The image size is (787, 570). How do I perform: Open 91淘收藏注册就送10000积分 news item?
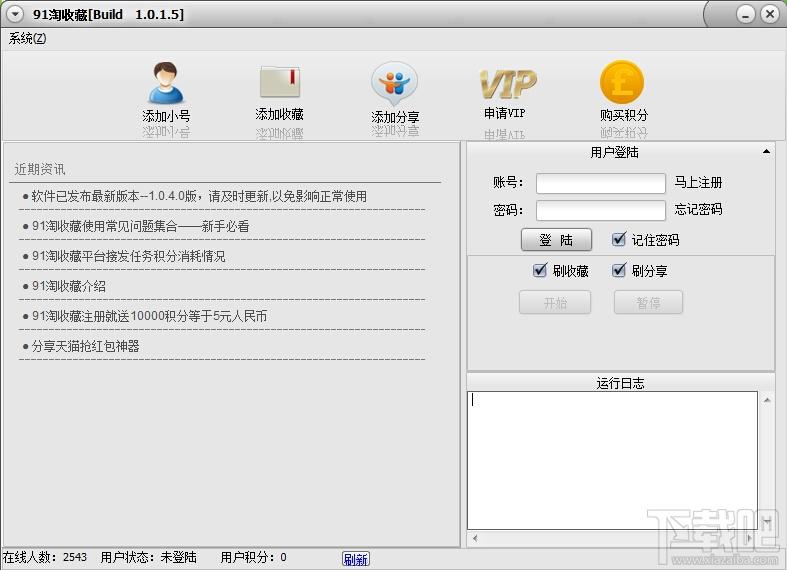(x=149, y=316)
